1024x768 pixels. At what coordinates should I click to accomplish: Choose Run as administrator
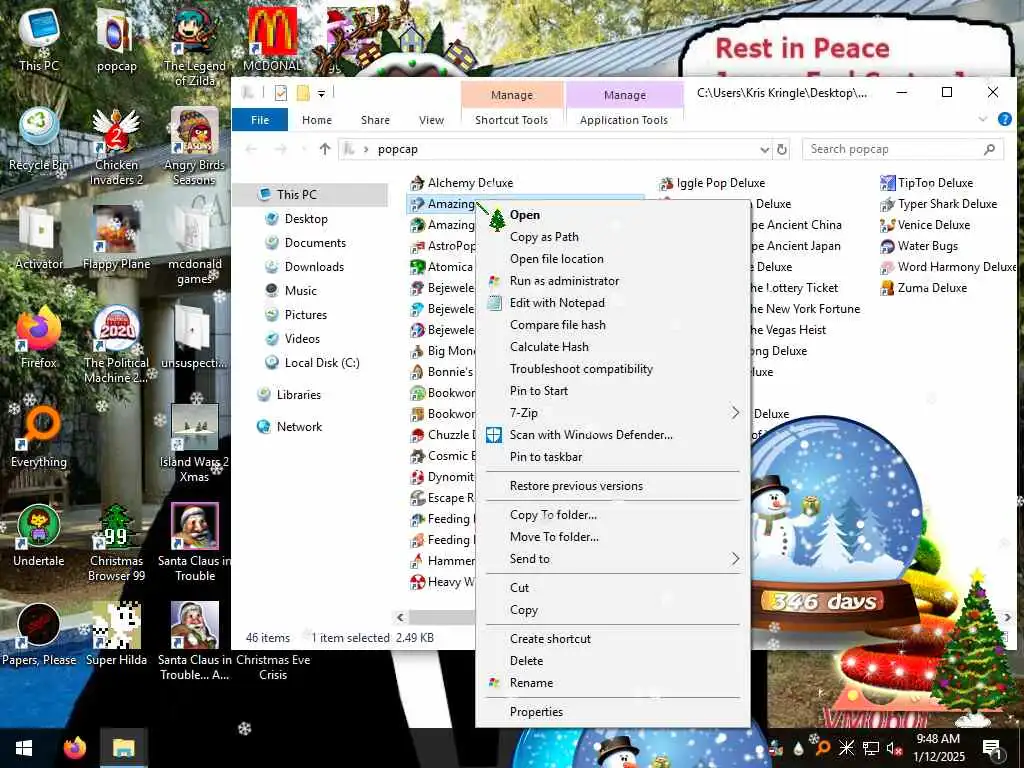click(613, 281)
